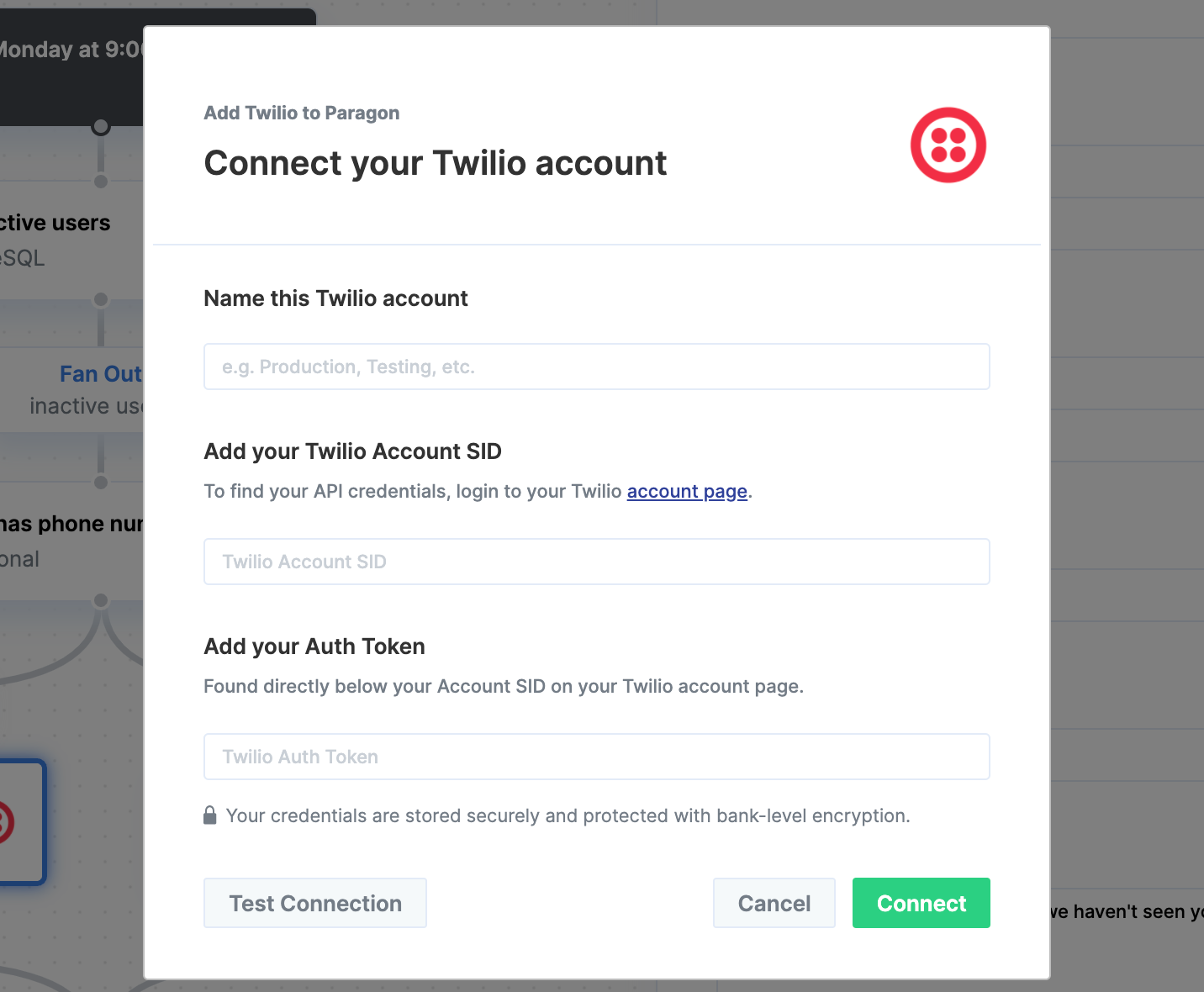Viewport: 1204px width, 992px height.
Task: Click the Twilio step icon in workflow
Action: point(17,821)
